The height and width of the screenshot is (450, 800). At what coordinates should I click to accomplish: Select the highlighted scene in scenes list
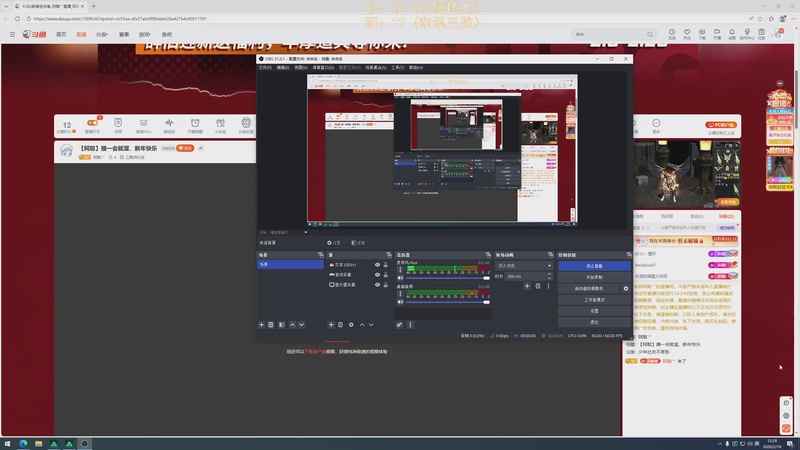(290, 264)
